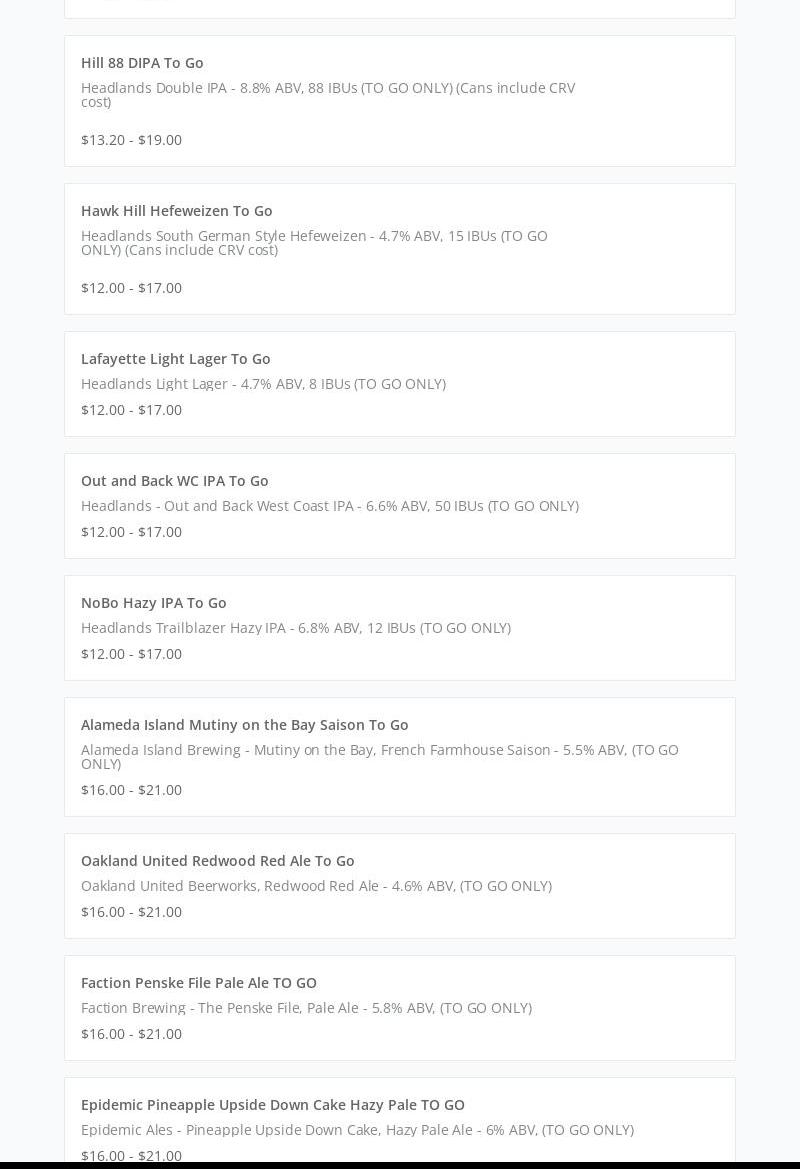The height and width of the screenshot is (1169, 800).
Task: Open Alameda Island Mutiny on the Bay Saison
Action: tap(244, 725)
